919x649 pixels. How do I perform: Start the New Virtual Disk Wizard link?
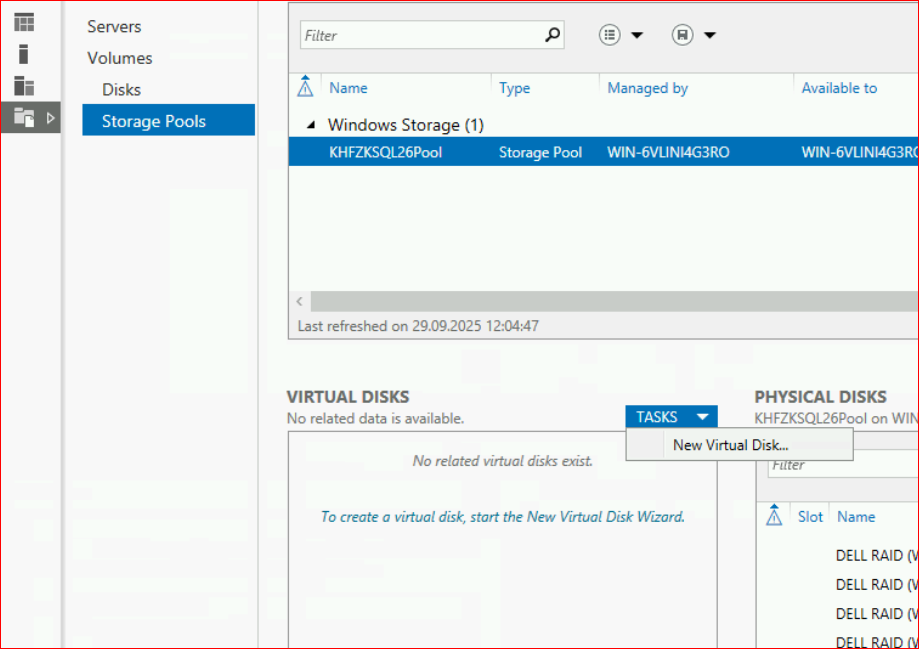click(x=502, y=517)
